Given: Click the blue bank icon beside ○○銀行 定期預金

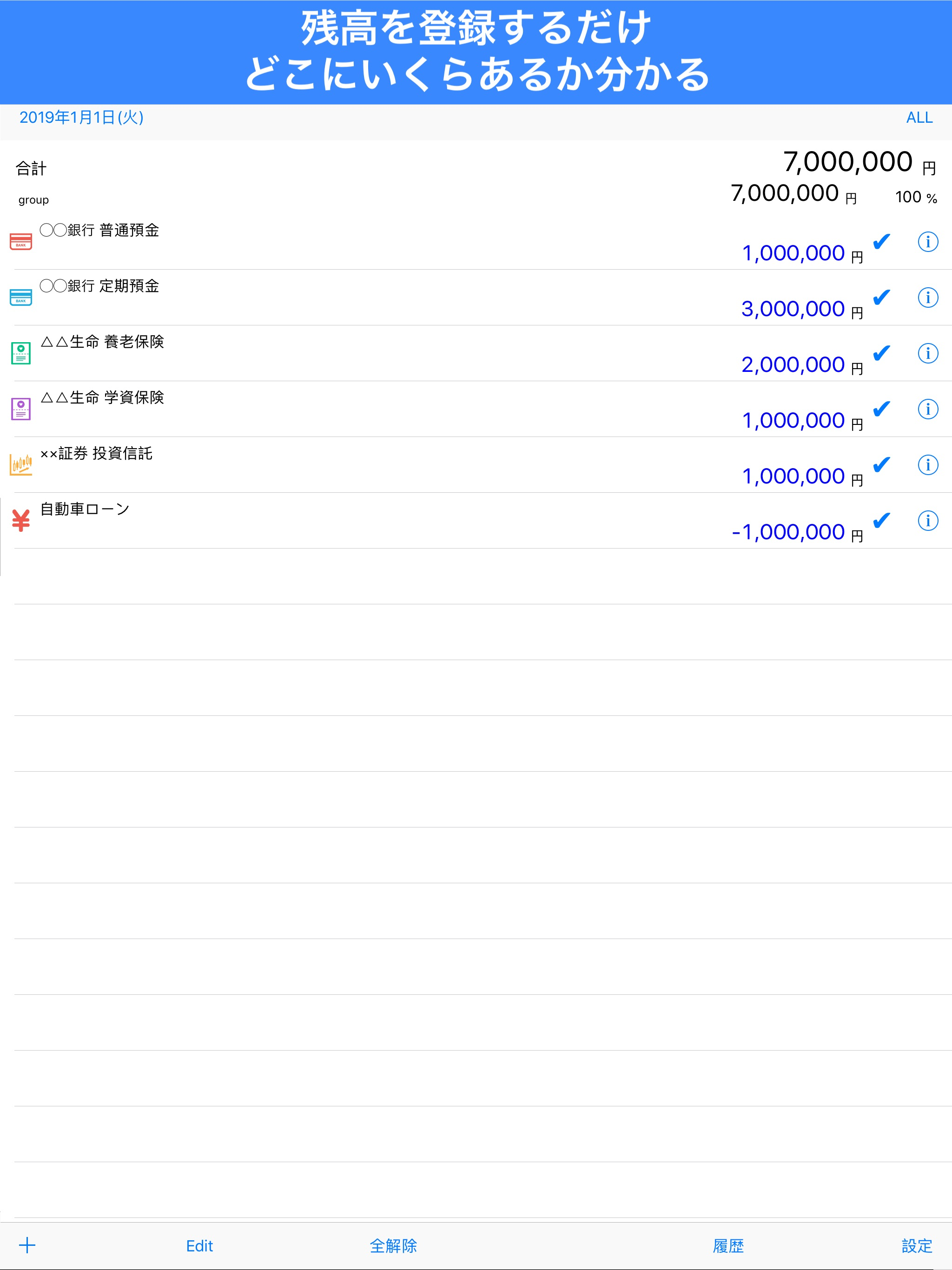Looking at the screenshot, I should click(x=20, y=297).
